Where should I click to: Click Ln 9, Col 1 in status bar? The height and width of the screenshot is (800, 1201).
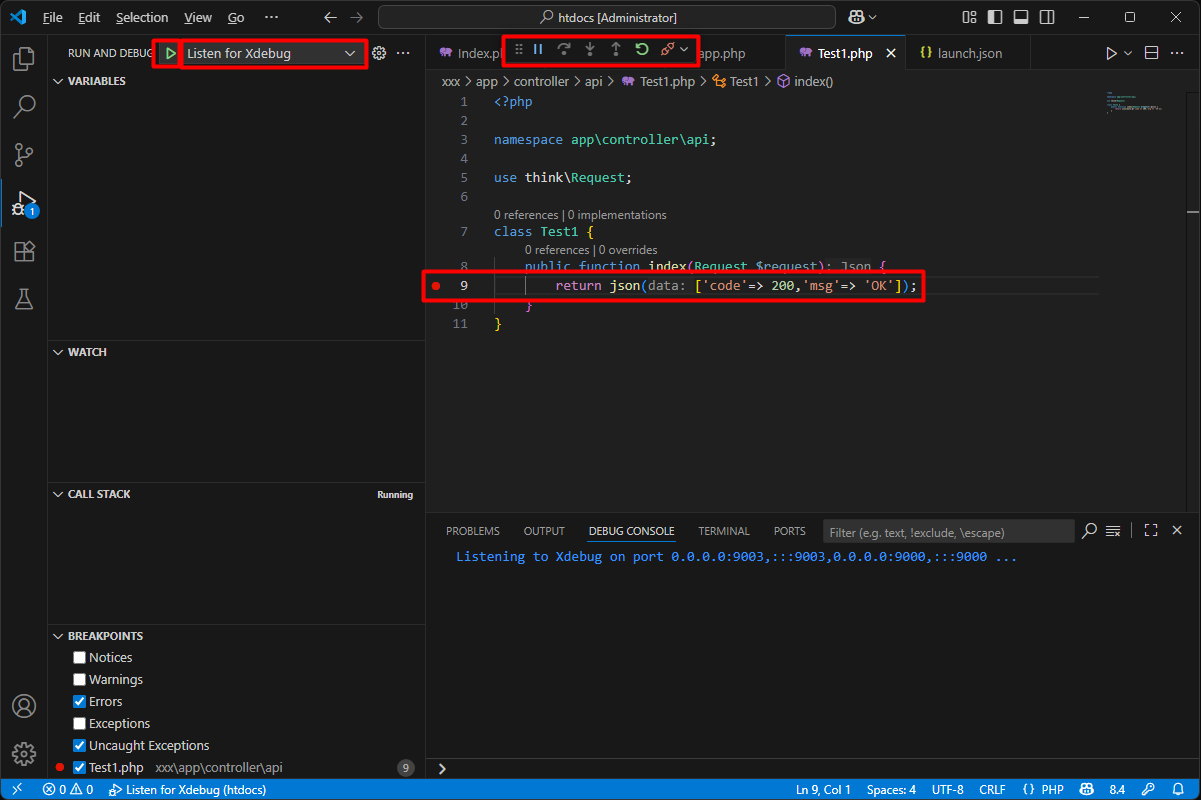[825, 790]
